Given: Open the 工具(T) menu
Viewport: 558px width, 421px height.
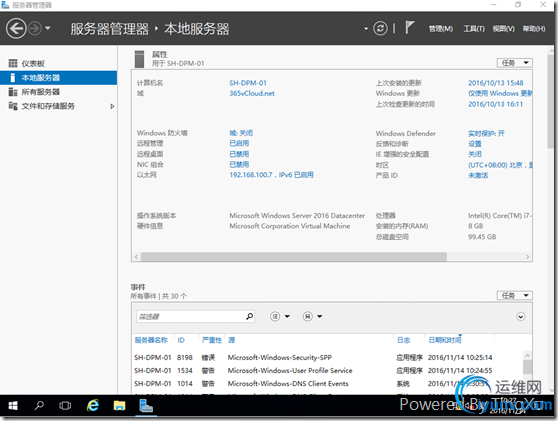Looking at the screenshot, I should pos(474,29).
